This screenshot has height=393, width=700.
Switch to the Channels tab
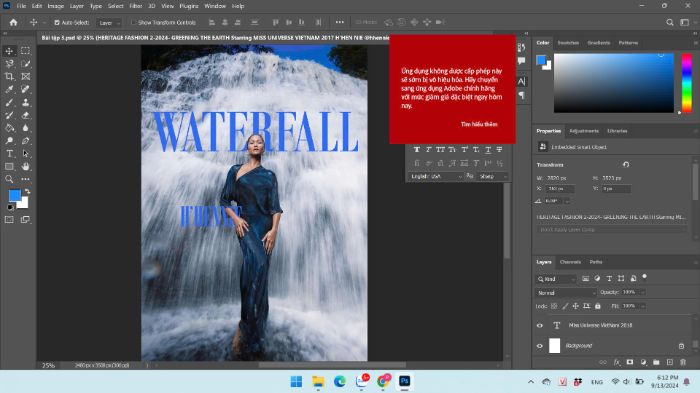(x=570, y=262)
